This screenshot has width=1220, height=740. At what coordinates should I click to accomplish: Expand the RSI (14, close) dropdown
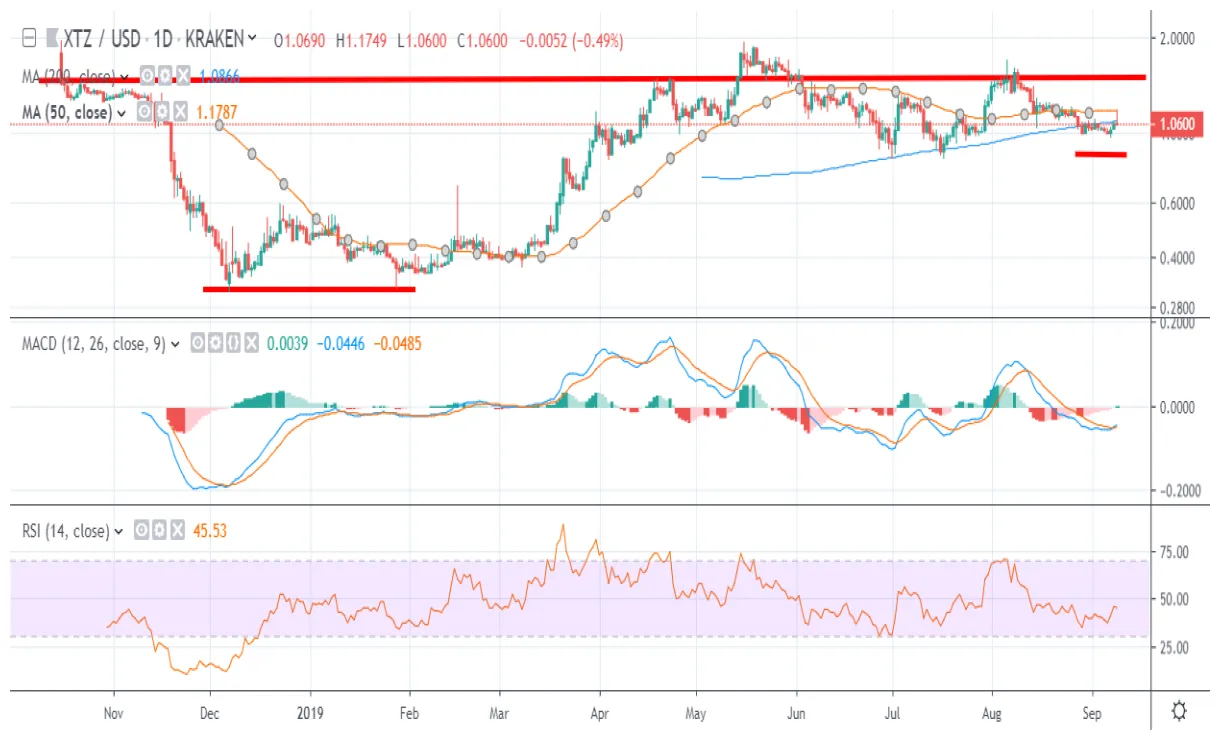tap(119, 531)
